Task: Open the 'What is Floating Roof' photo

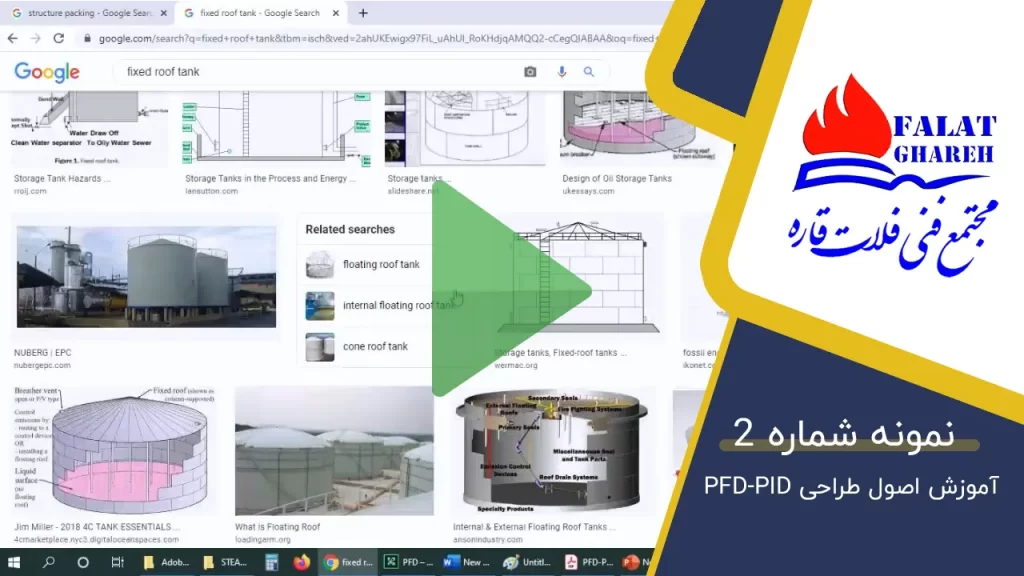Action: (x=334, y=451)
